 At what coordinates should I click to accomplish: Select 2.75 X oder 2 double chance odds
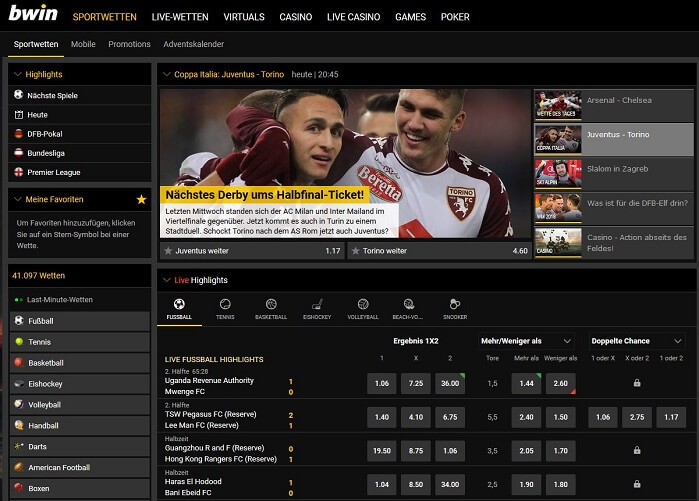pos(637,417)
